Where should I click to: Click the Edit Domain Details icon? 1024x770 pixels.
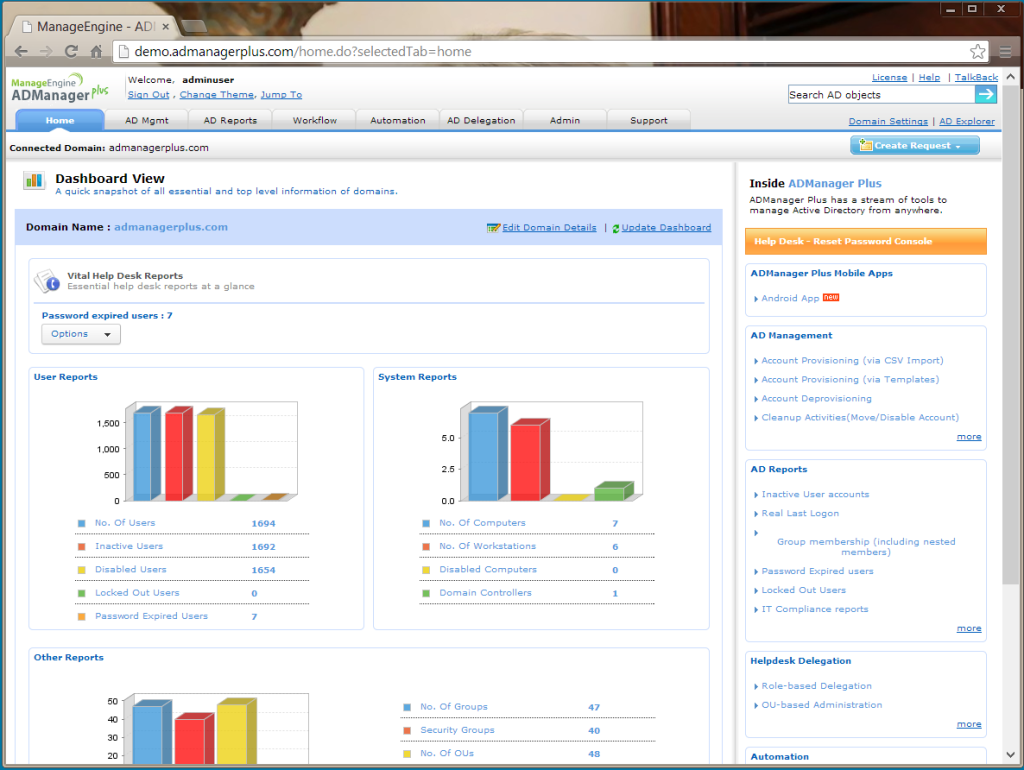tap(493, 228)
